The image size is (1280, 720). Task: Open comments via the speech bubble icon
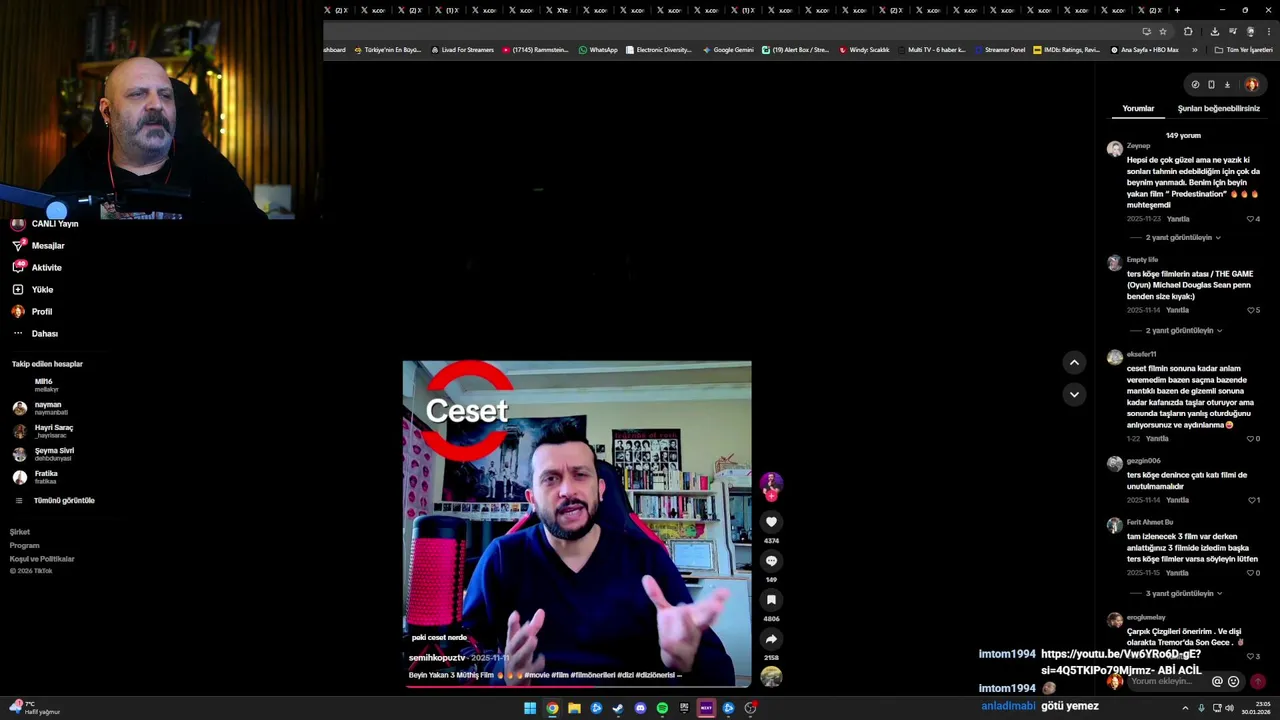[x=771, y=561]
